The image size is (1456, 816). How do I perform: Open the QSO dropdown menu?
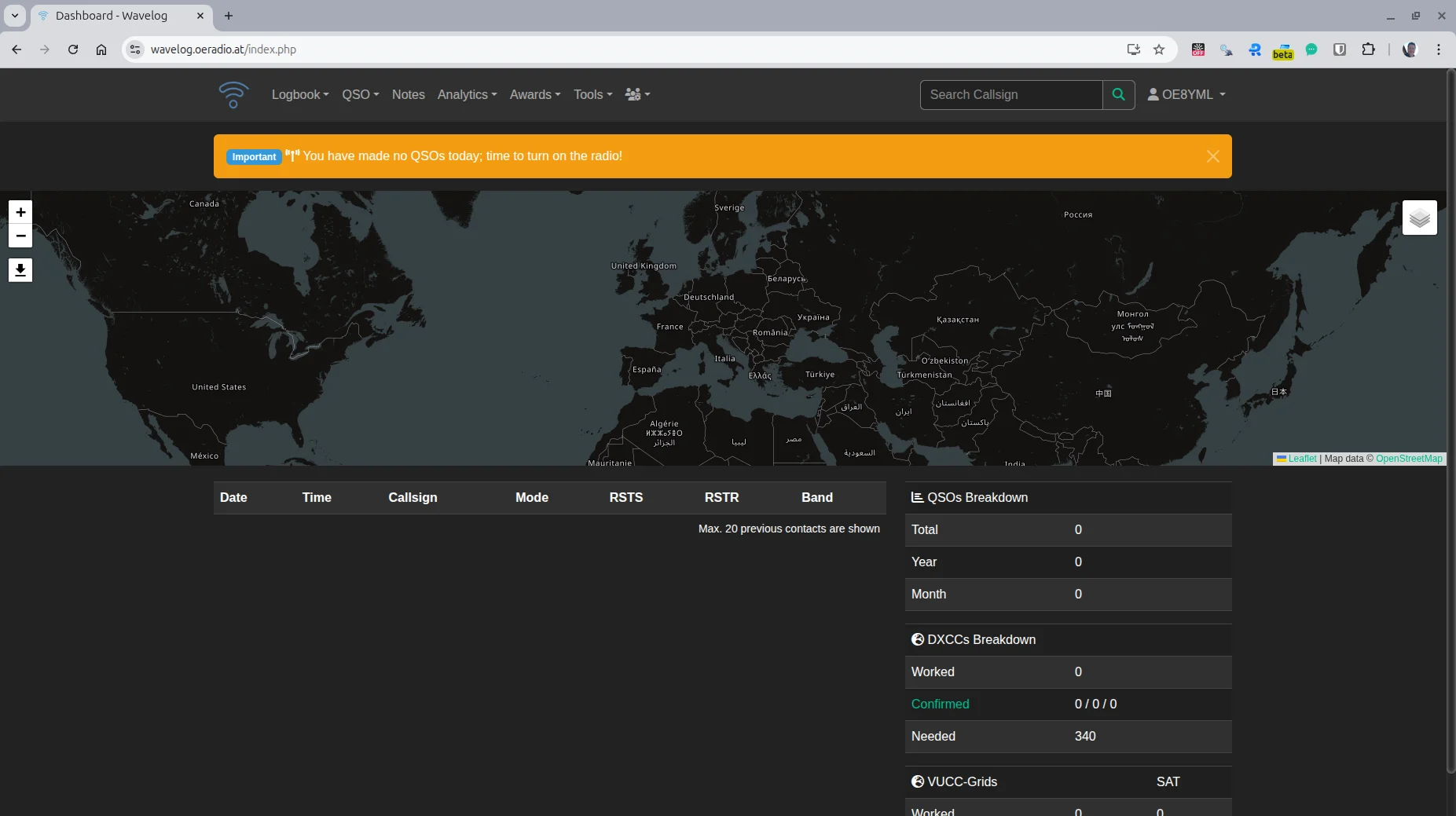[x=360, y=94]
